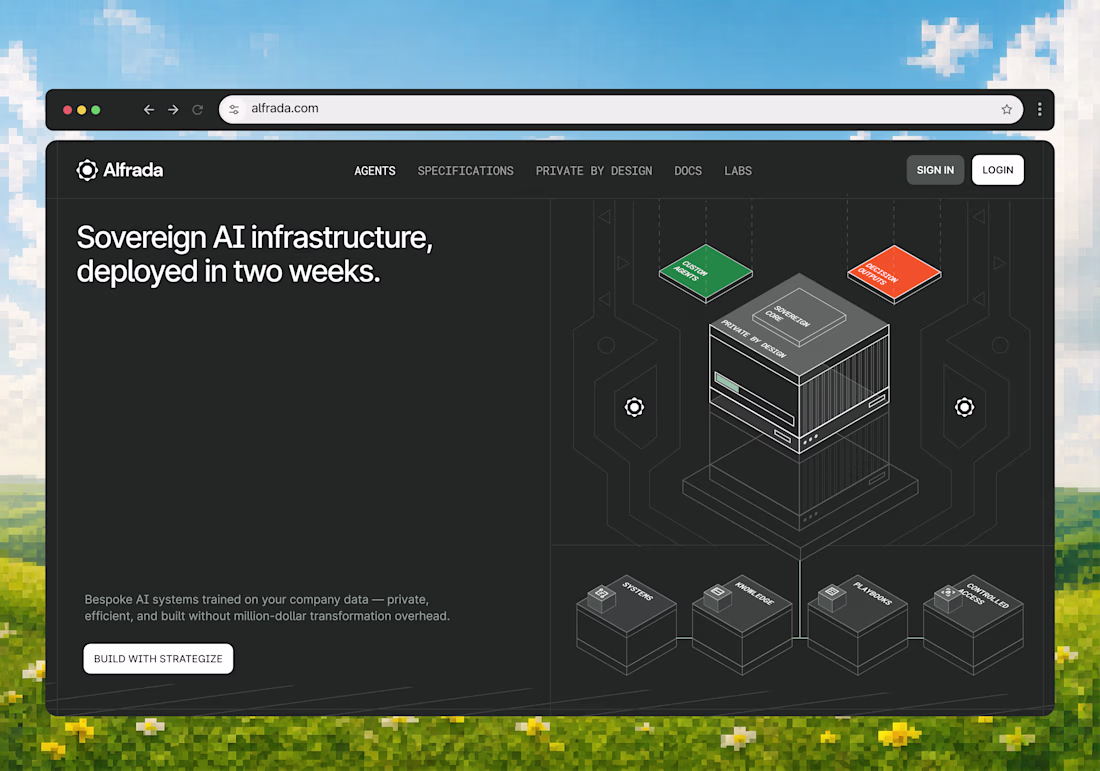Click the browser forward arrow
The image size is (1100, 771).
tap(173, 109)
